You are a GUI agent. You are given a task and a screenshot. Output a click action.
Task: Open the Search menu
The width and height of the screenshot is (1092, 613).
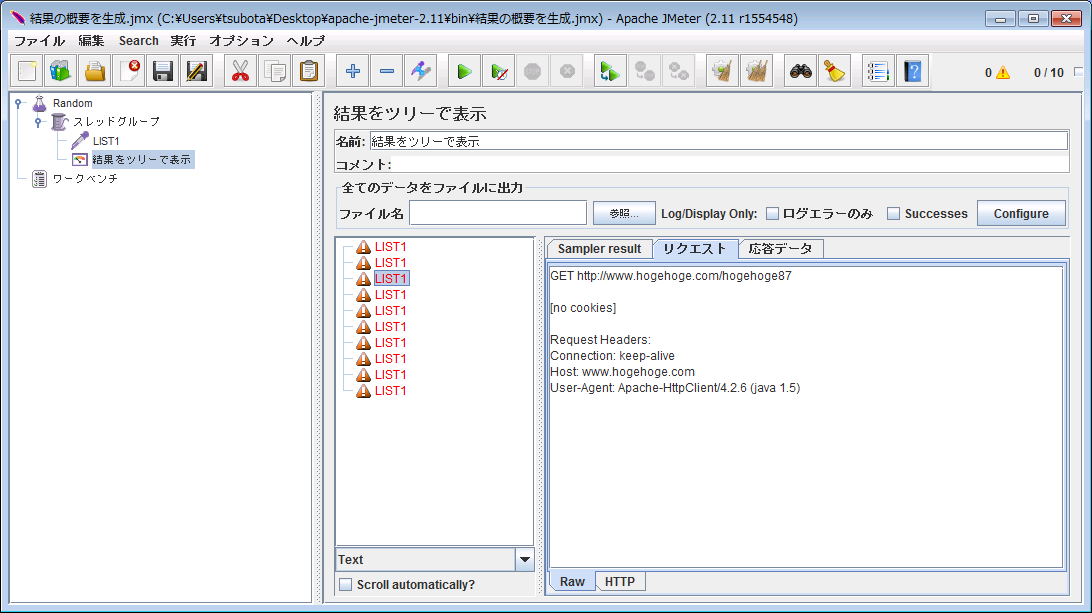tap(139, 40)
